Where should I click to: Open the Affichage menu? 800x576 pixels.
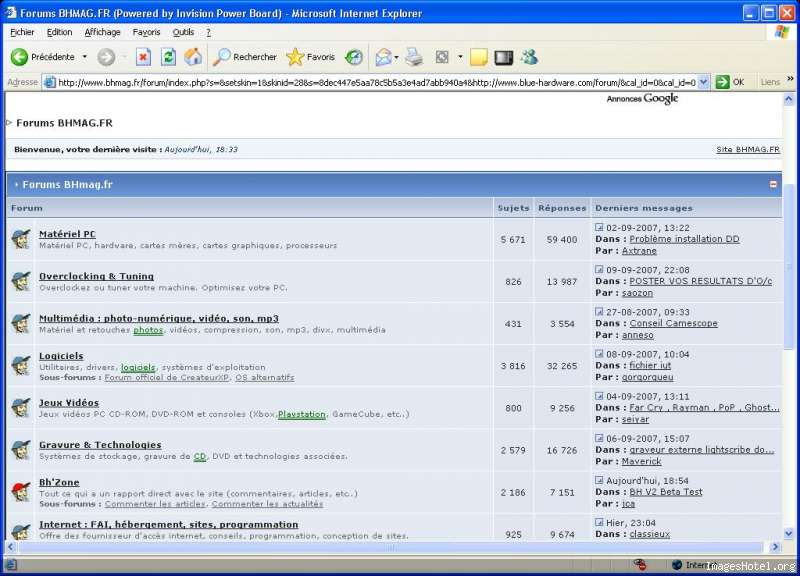pos(103,32)
